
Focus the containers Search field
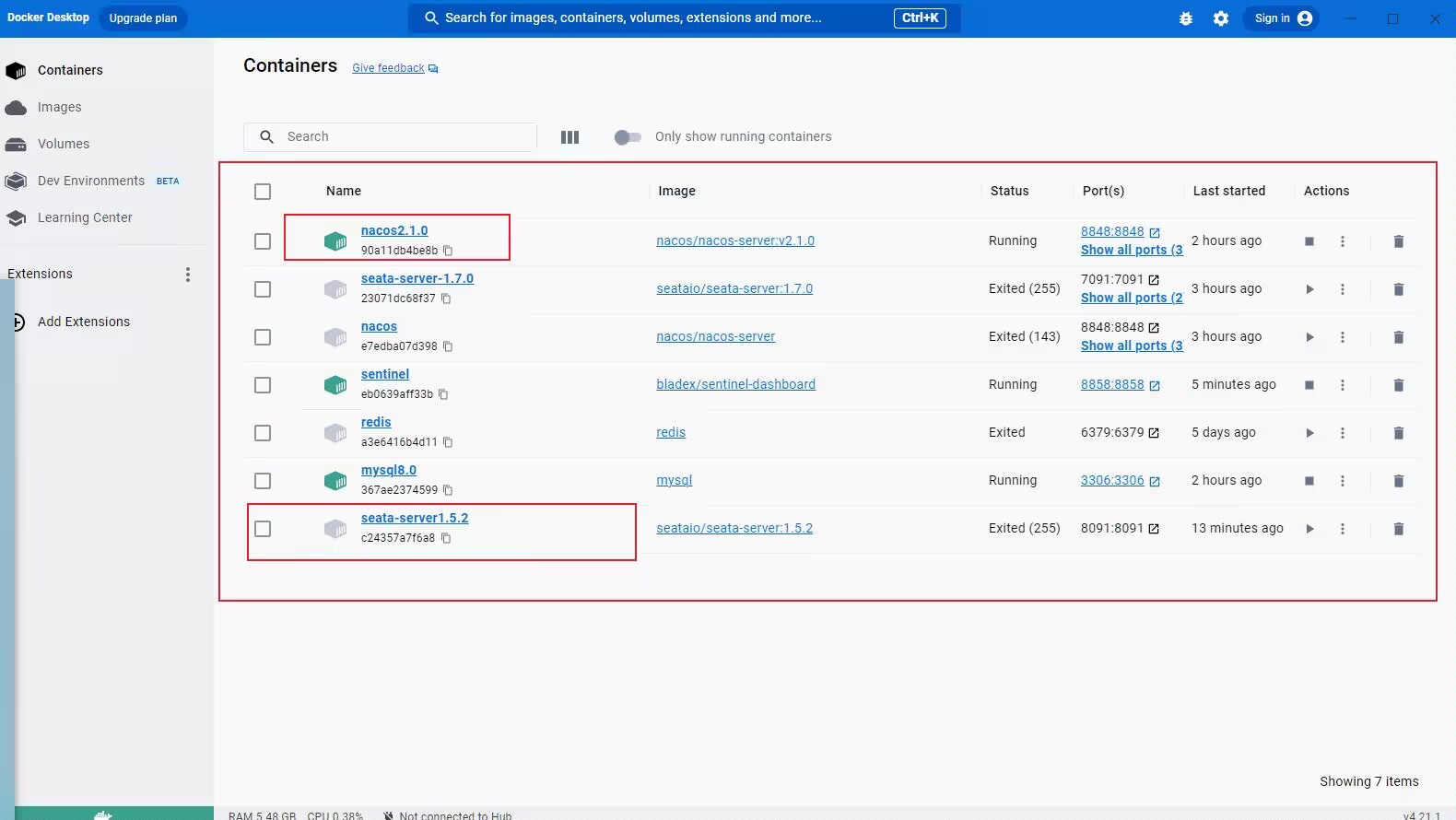tap(390, 136)
